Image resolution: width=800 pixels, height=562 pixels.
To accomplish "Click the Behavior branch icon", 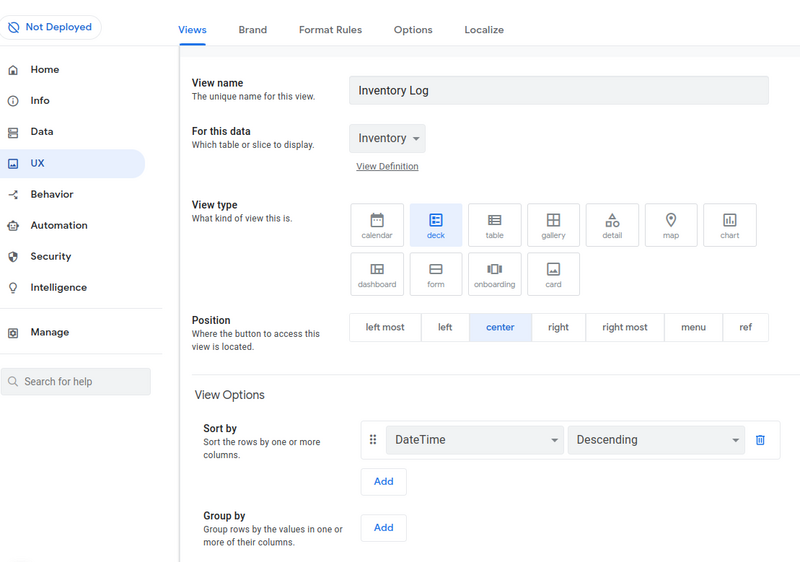I will (13, 195).
